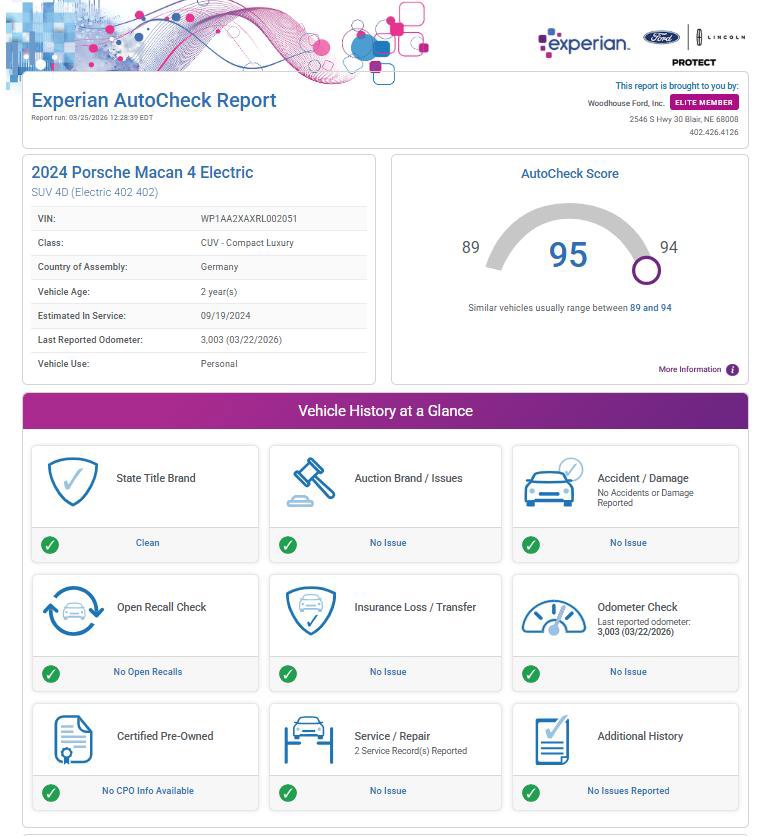
Task: Click the State Title Brand heading
Action: click(x=156, y=478)
